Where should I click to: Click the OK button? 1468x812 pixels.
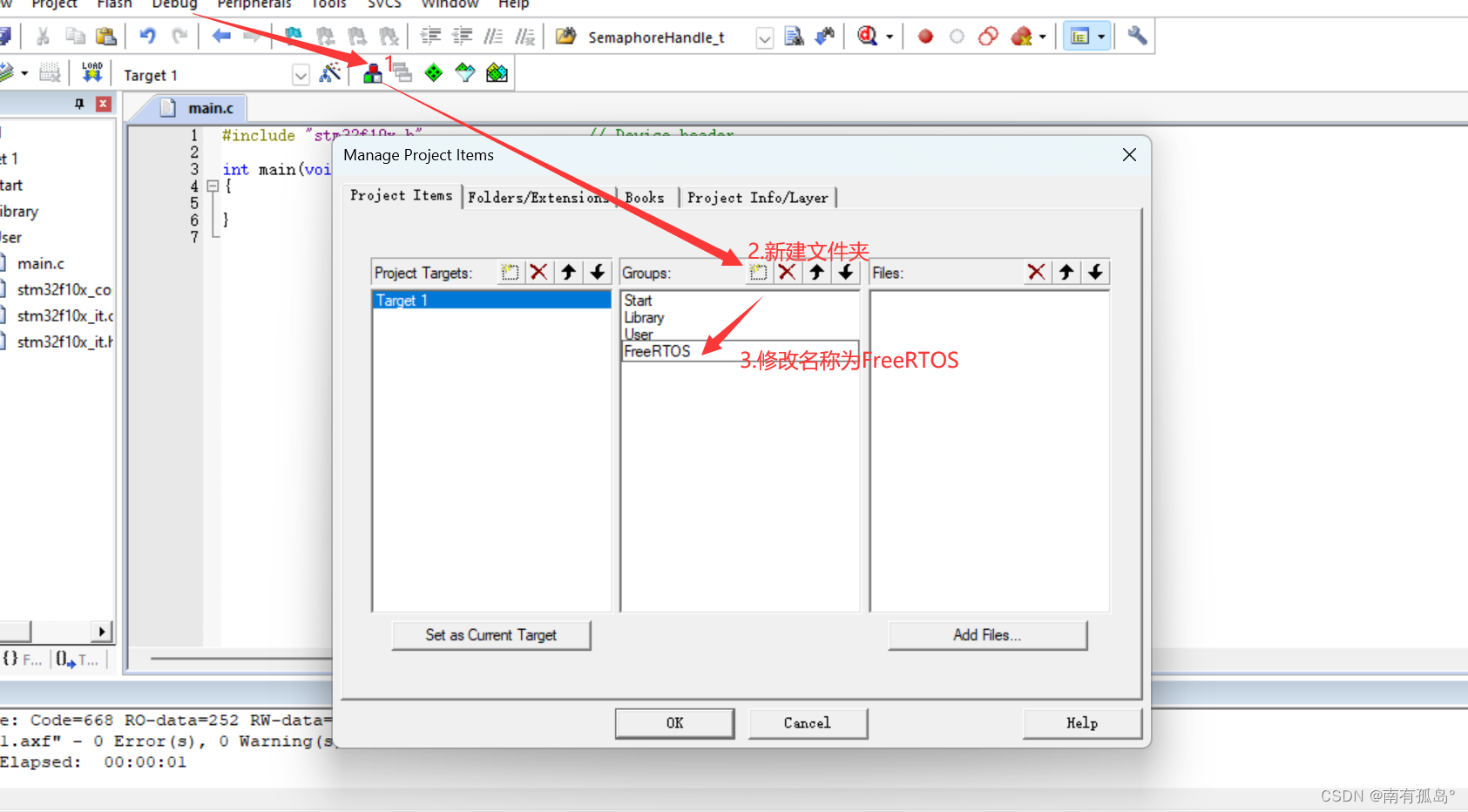pyautogui.click(x=674, y=723)
